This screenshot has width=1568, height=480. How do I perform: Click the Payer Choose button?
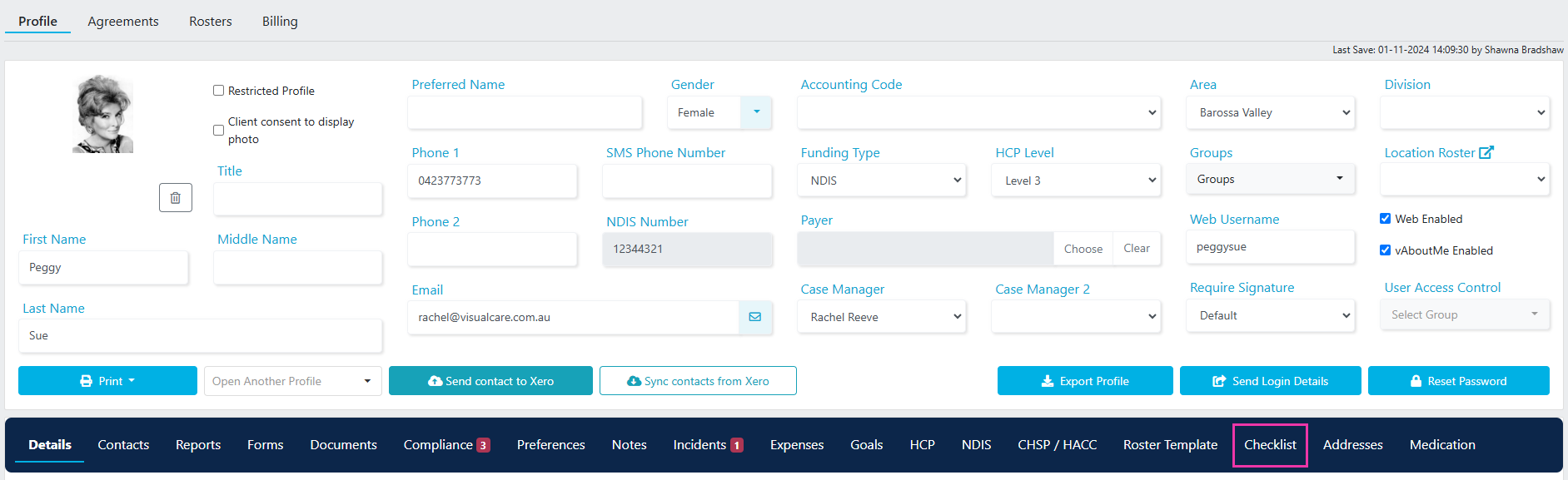tap(1083, 249)
